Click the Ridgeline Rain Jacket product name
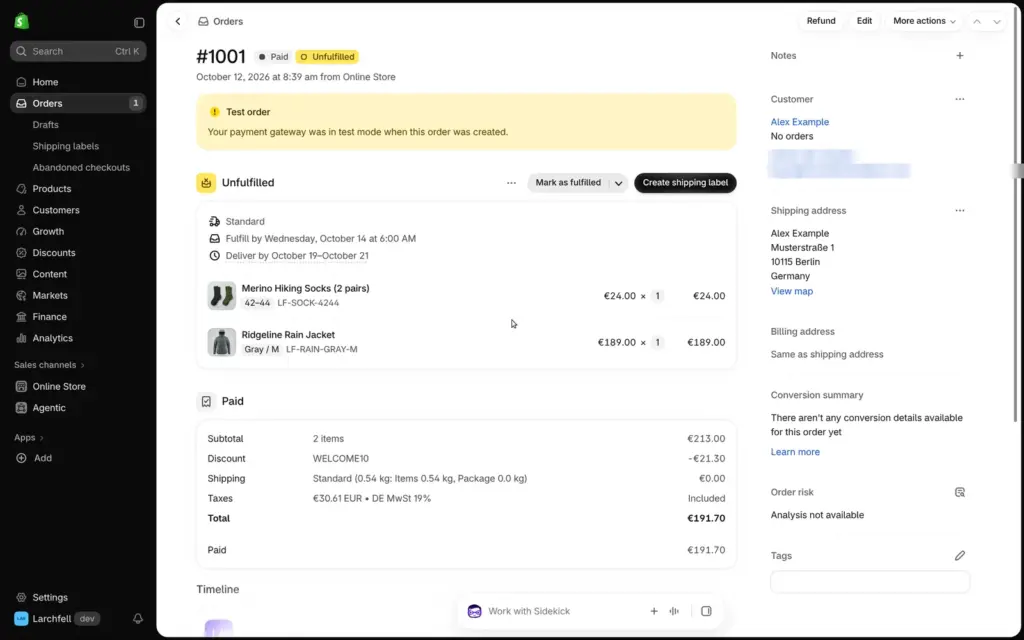 point(288,335)
